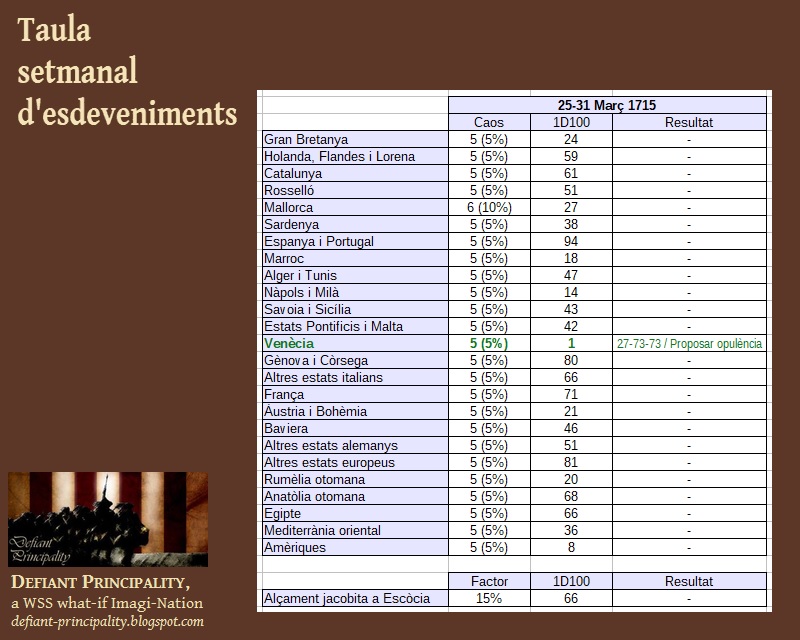Click the '24' roll for Gran Bretanya

[571, 139]
